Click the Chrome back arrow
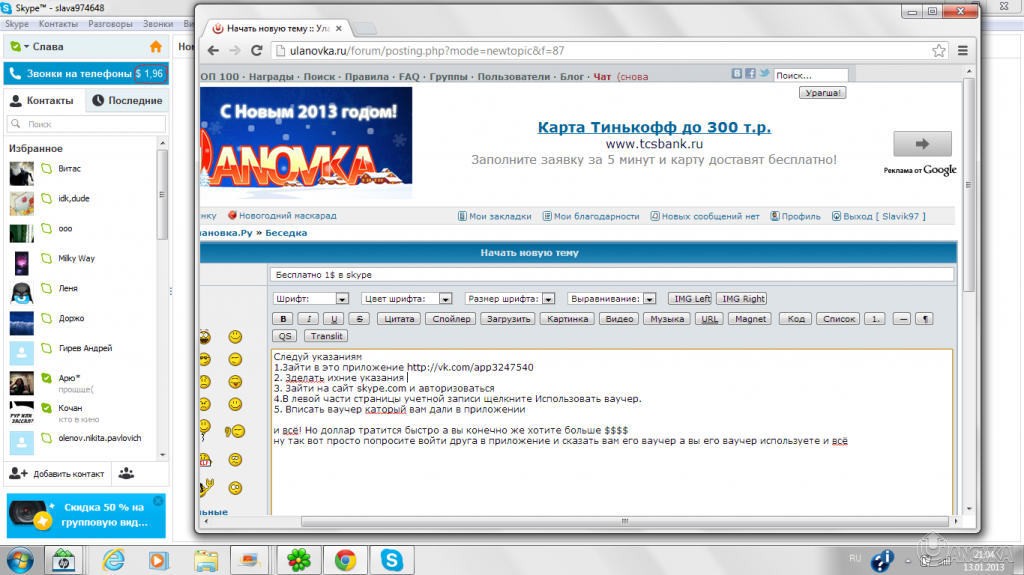Viewport: 1024px width, 575px height. pyautogui.click(x=214, y=50)
